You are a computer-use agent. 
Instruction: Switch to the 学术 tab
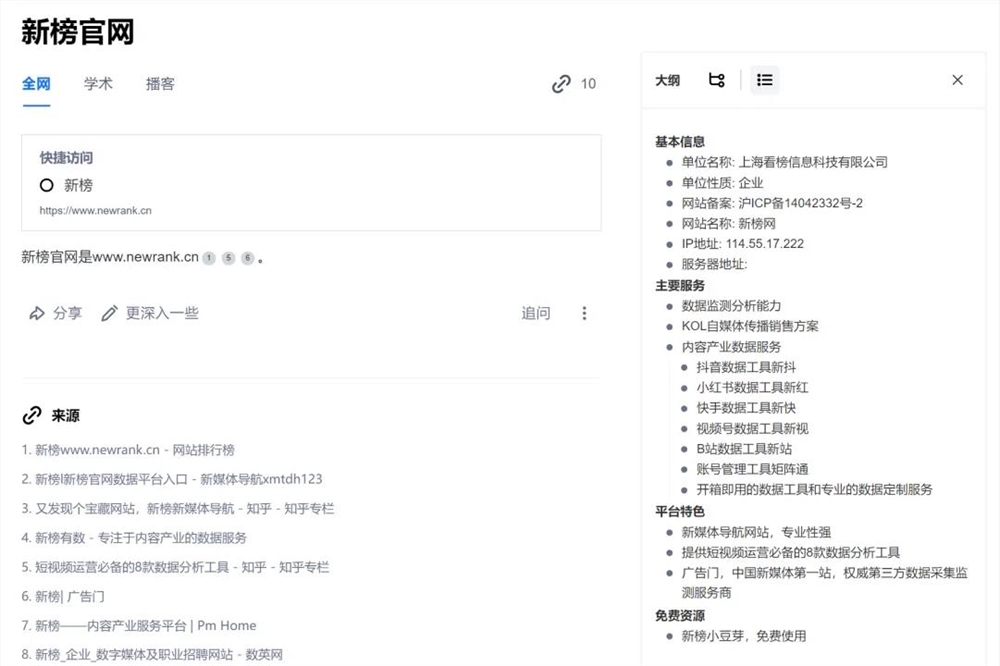point(97,84)
